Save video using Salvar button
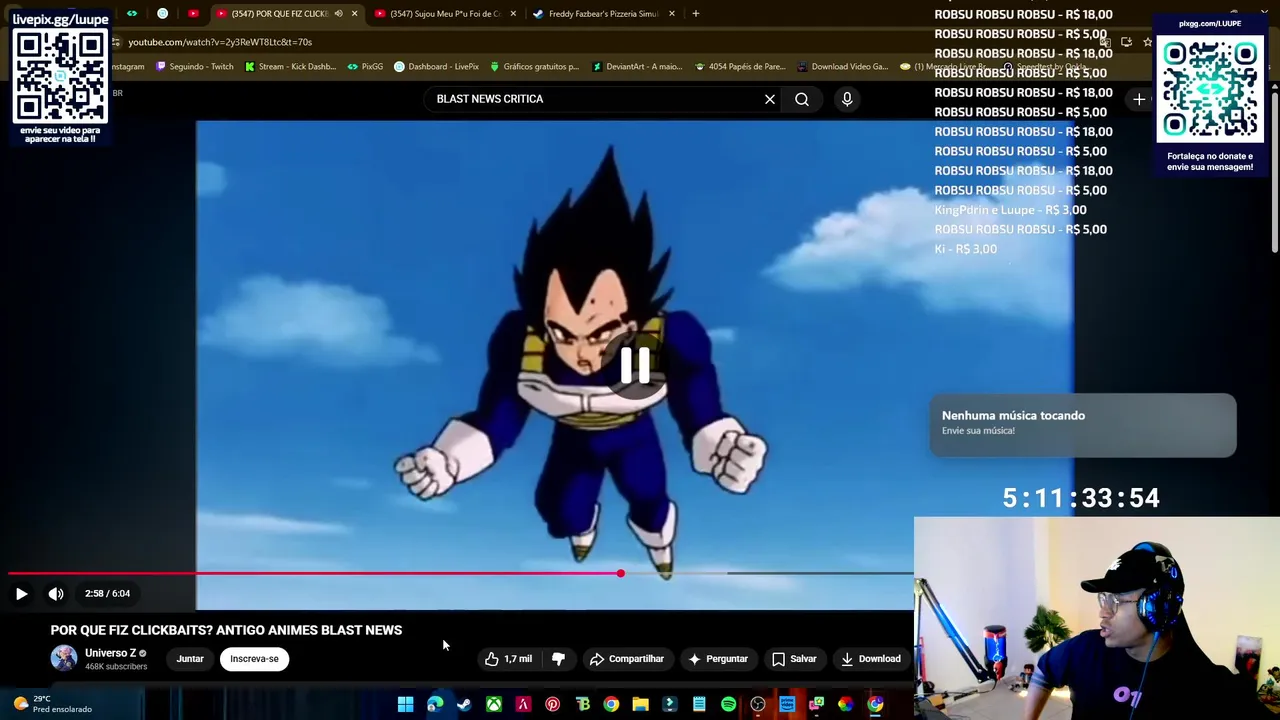Viewport: 1280px width, 720px height. click(x=794, y=659)
